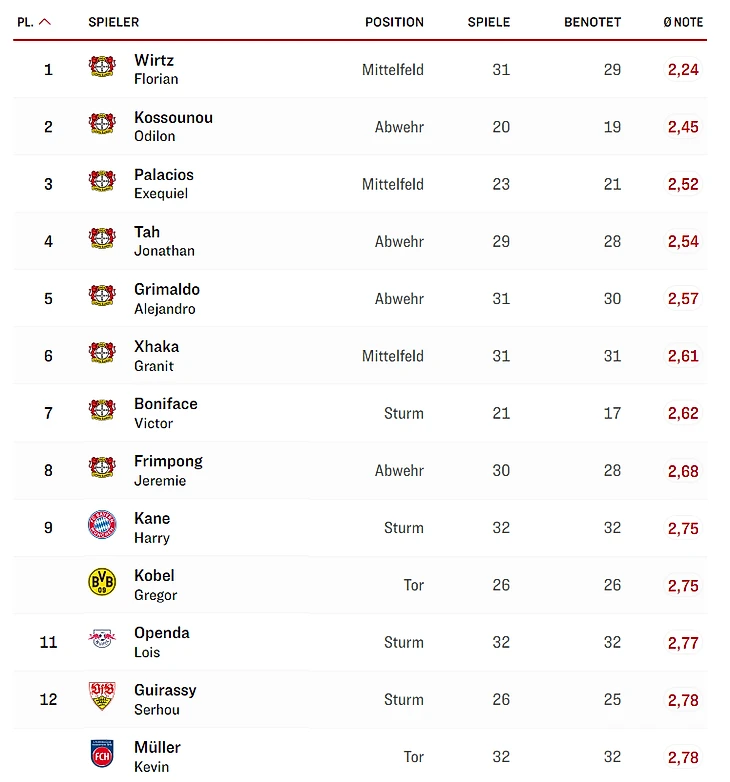Sort by the BENOTET column header
Screen dimensions: 730x782
592,22
